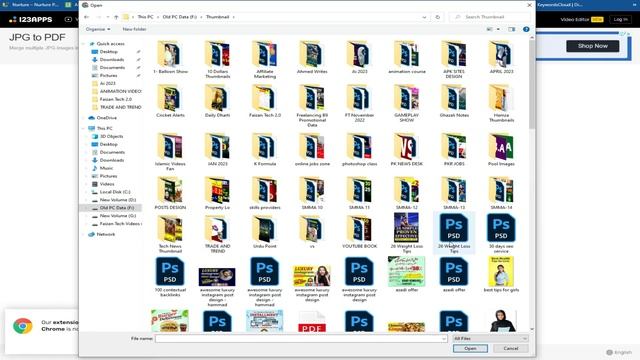Open the 'APK SITES DESIGN' folder
Image resolution: width=640 pixels, height=360 pixels.
coord(454,60)
